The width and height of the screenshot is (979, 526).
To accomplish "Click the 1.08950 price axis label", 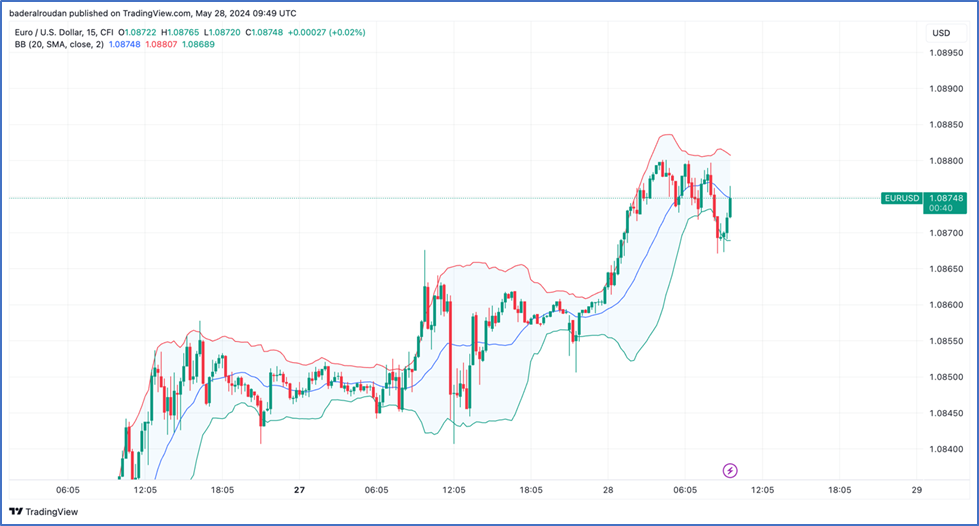I will [946, 52].
